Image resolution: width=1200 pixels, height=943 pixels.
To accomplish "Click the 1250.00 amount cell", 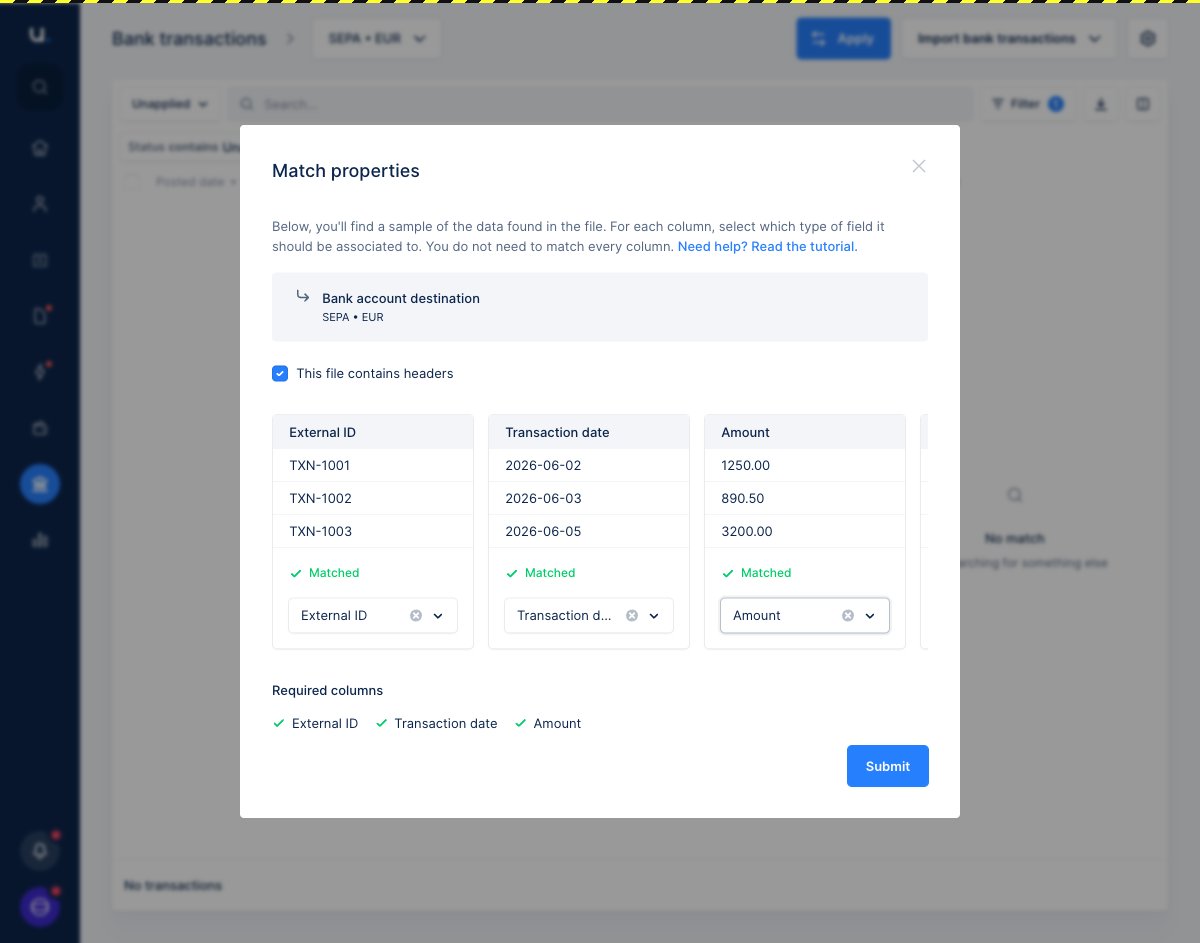I will (805, 465).
